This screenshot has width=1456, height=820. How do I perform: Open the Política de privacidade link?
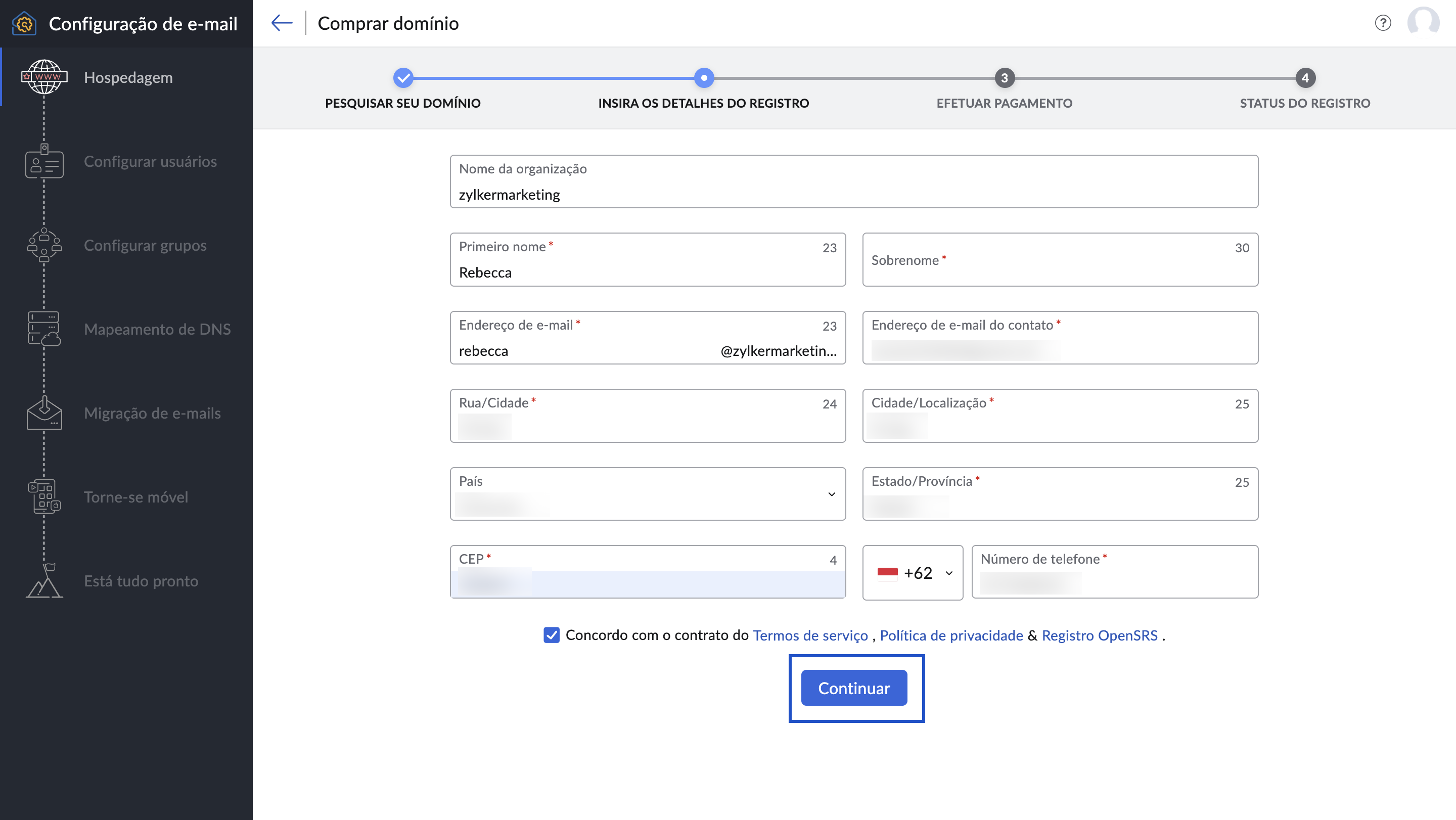click(951, 635)
